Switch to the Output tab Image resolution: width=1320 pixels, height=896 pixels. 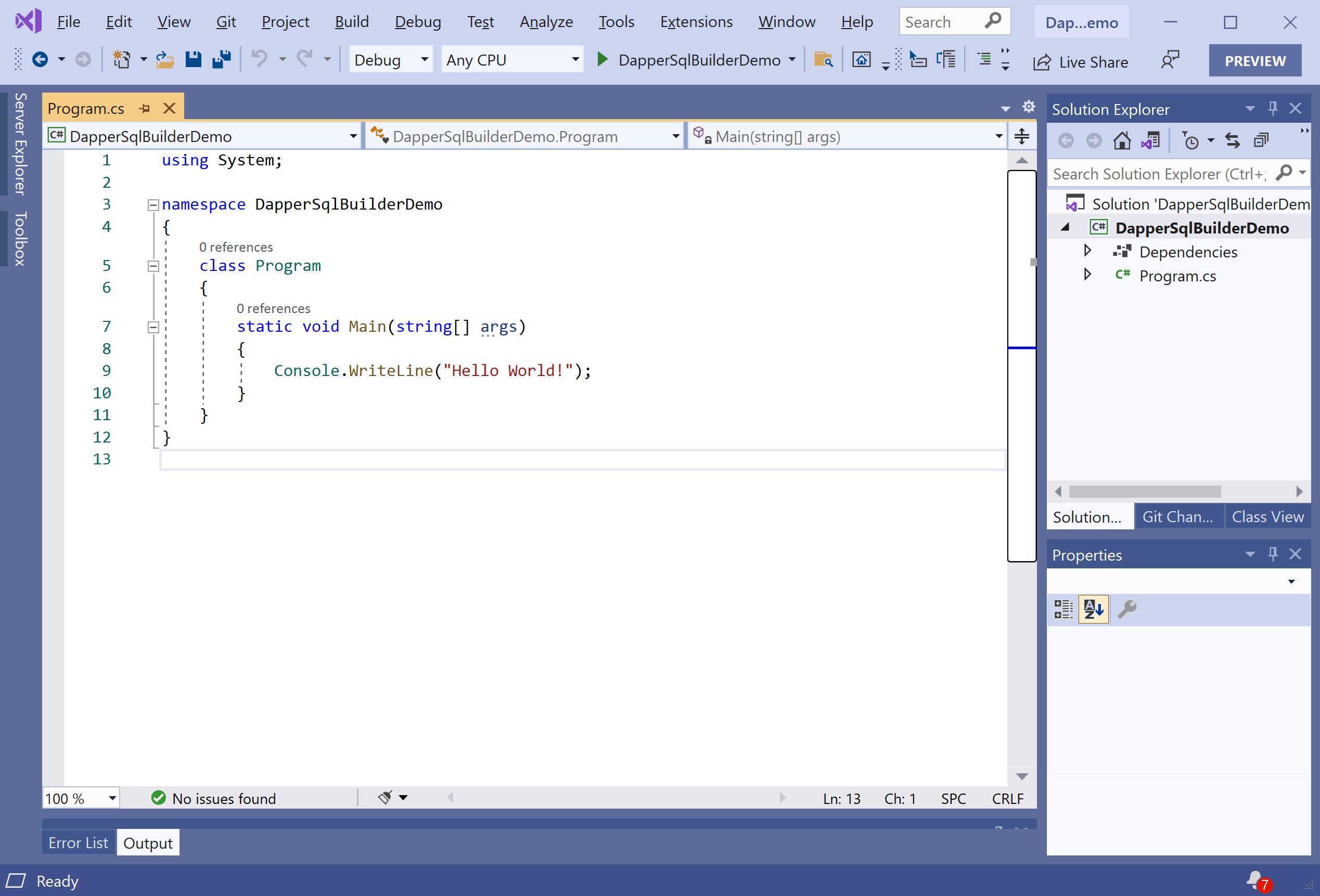tap(147, 842)
